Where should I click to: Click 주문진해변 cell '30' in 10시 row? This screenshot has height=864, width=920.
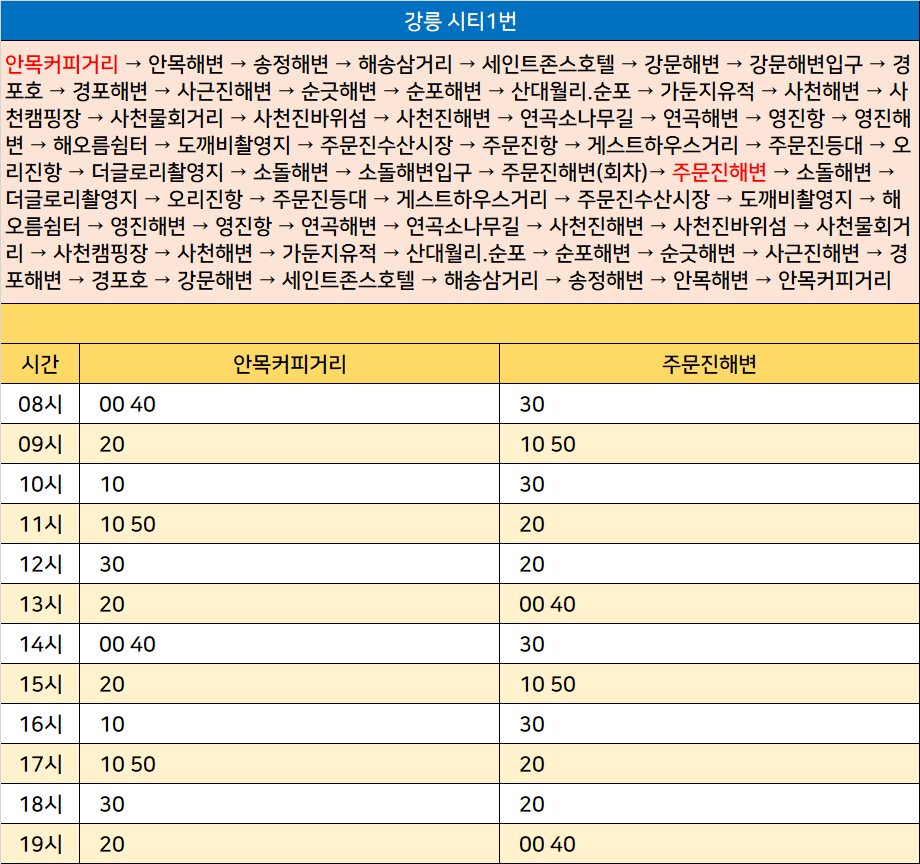coord(709,484)
